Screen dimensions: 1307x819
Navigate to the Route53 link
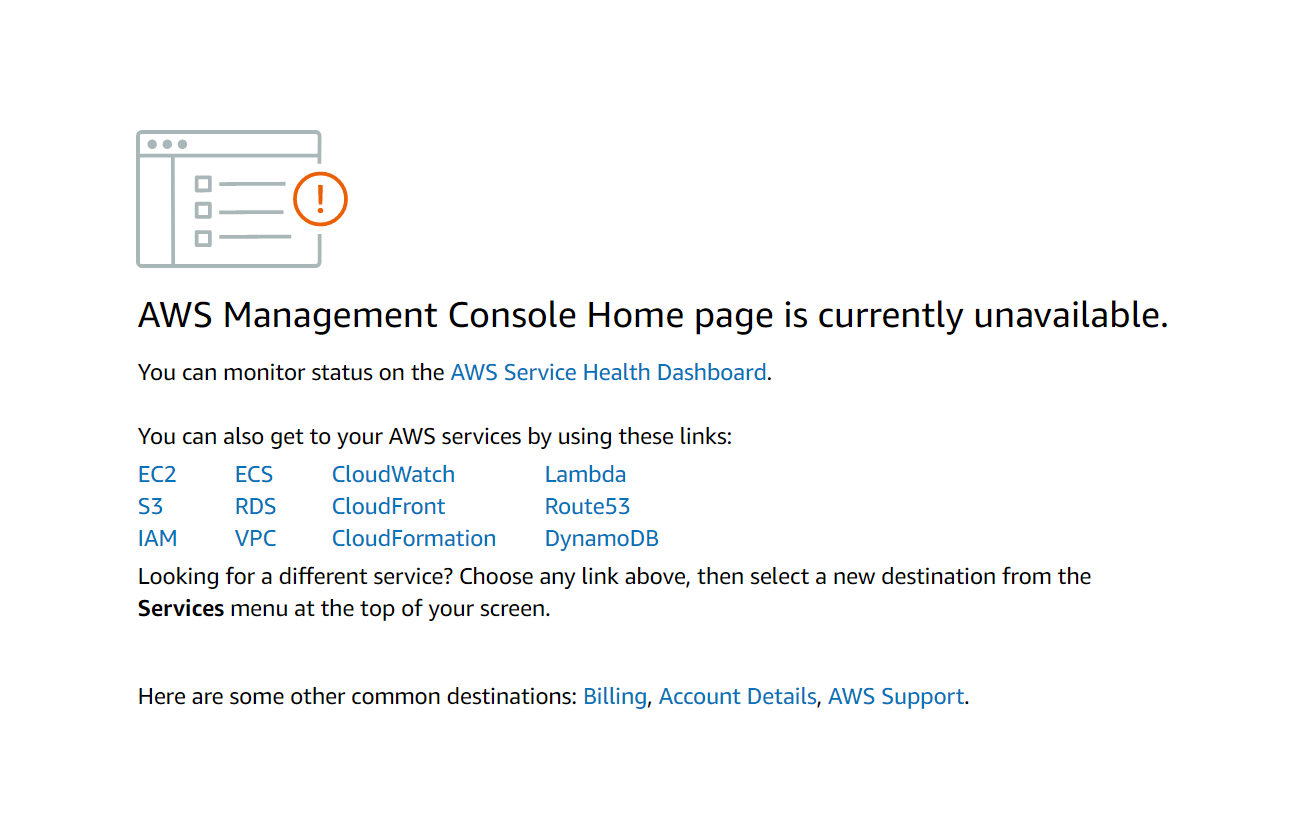point(587,506)
